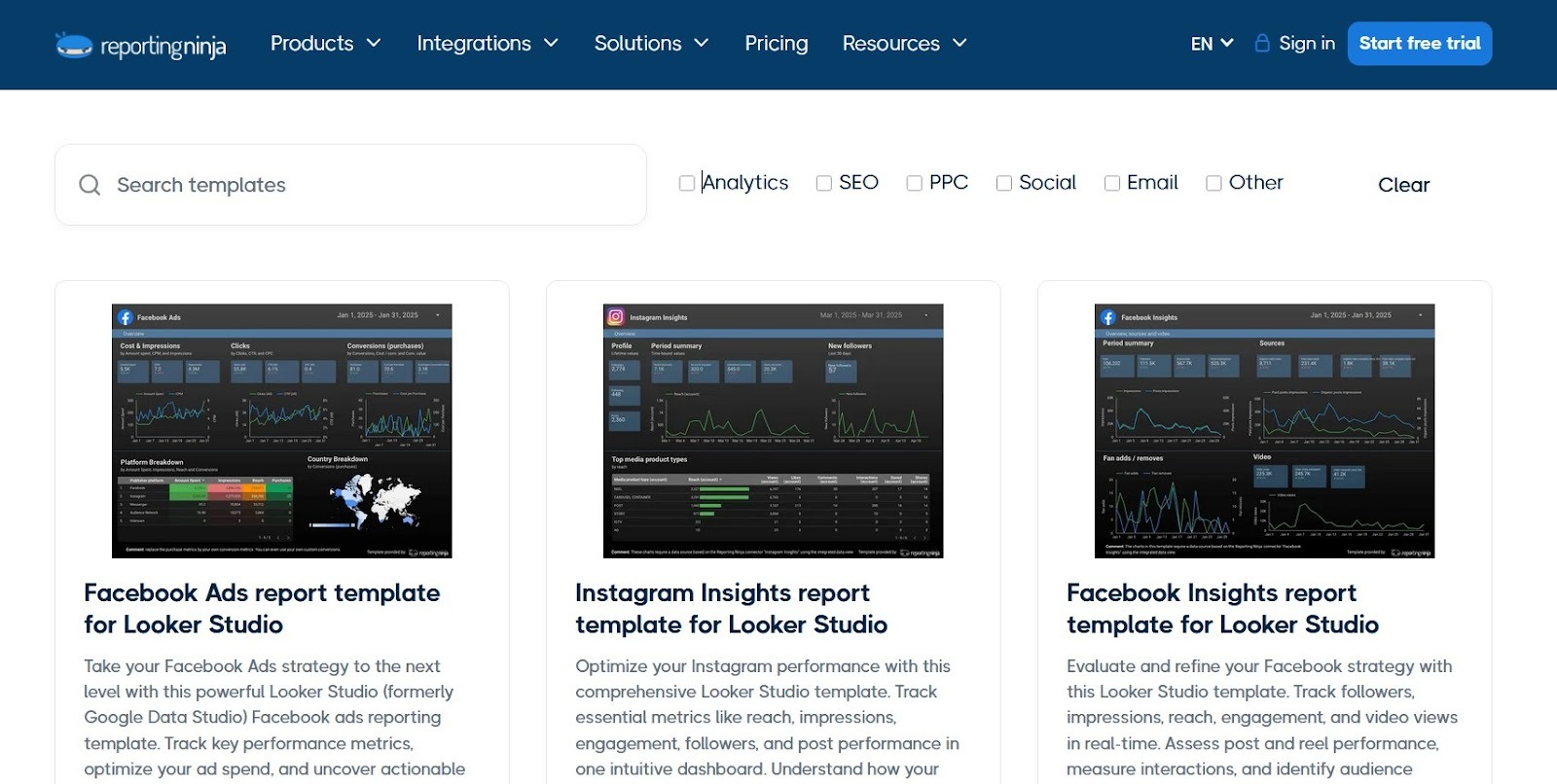The width and height of the screenshot is (1557, 784).
Task: Click the lock icon beside Sign in
Action: click(1262, 43)
